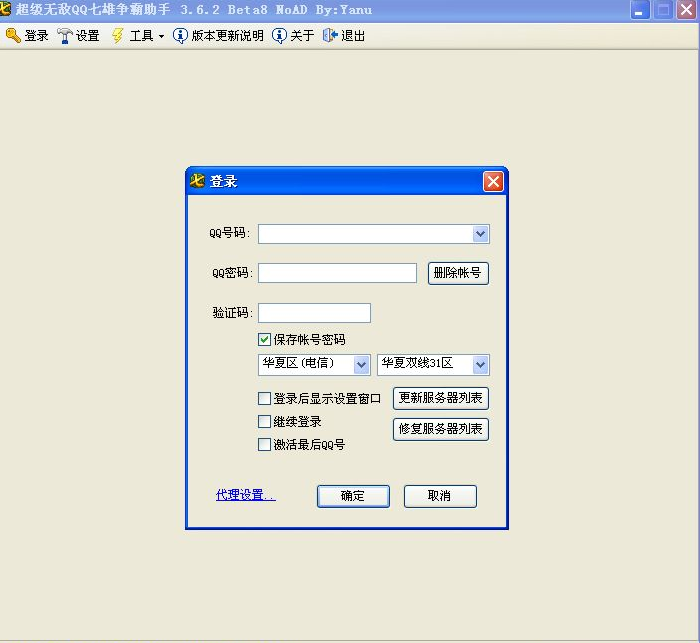Confirm login with 确定 button
The width and height of the screenshot is (700, 643).
(x=353, y=496)
